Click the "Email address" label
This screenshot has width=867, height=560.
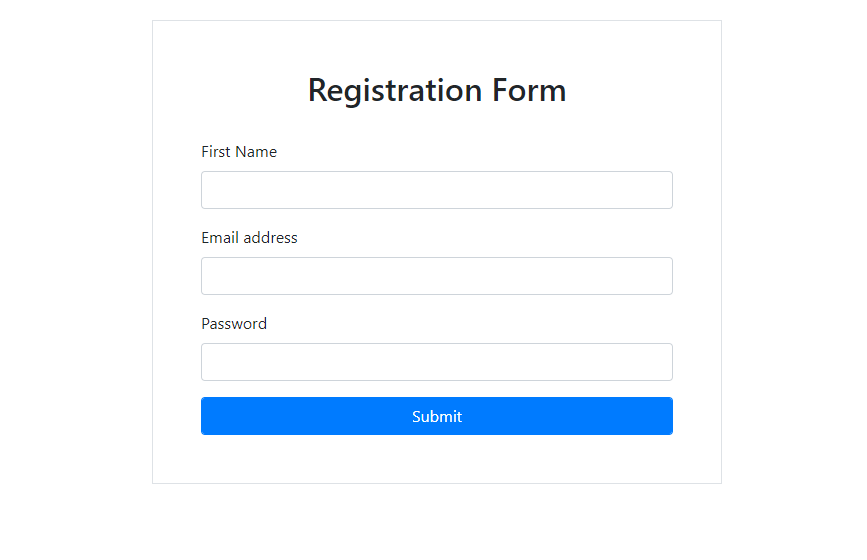(x=249, y=238)
